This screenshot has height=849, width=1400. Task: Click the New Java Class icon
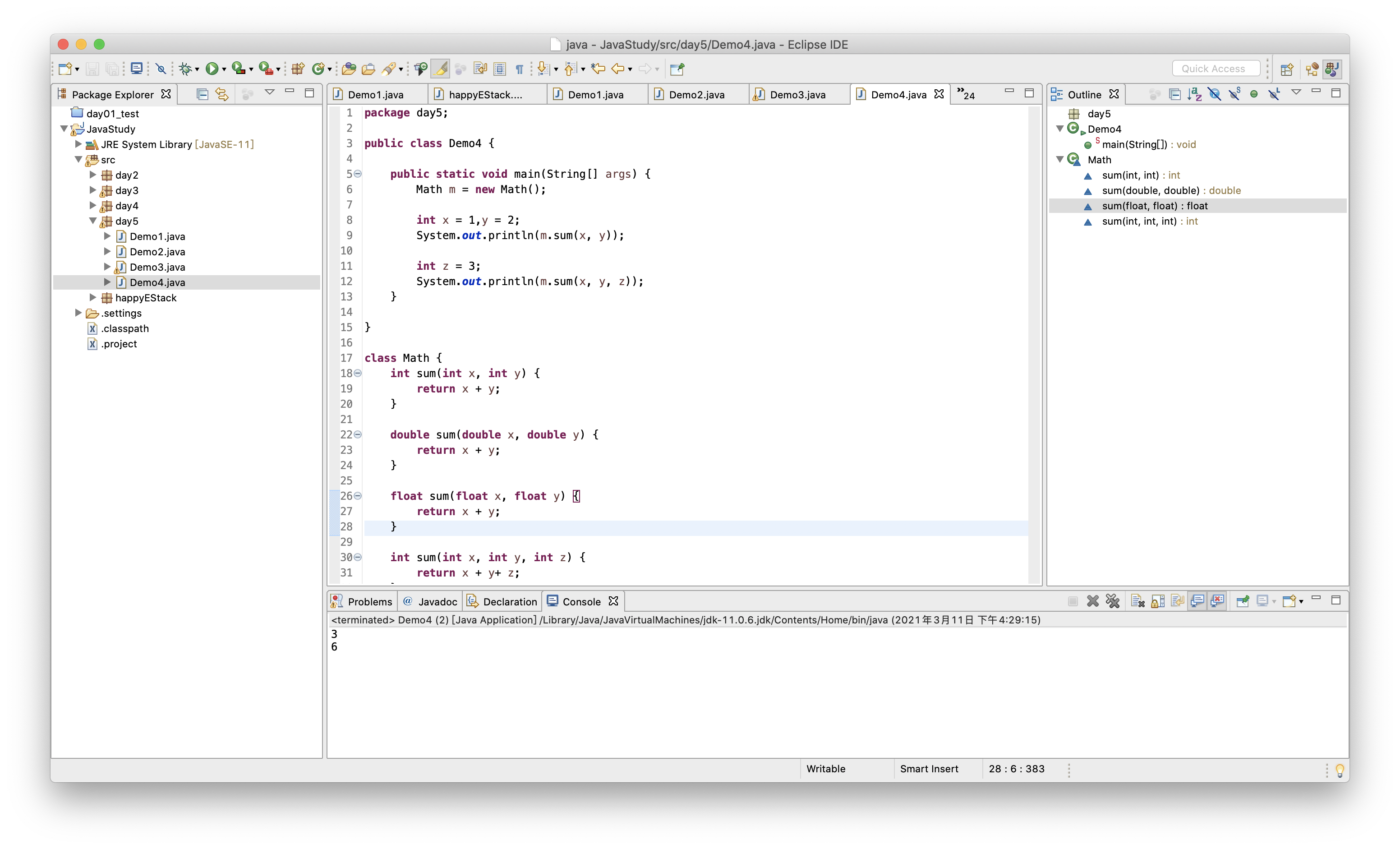click(x=318, y=69)
